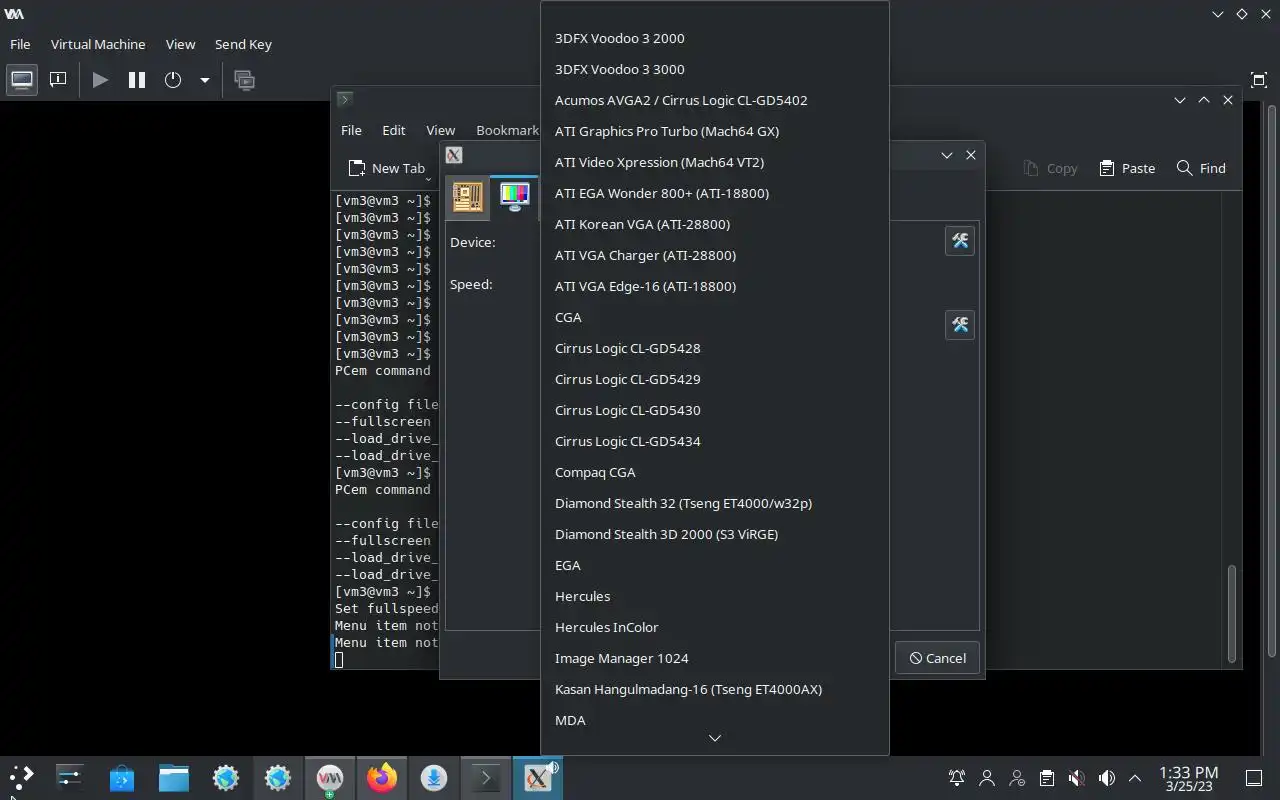
Task: Open shutdown options dropdown arrow
Action: (204, 80)
